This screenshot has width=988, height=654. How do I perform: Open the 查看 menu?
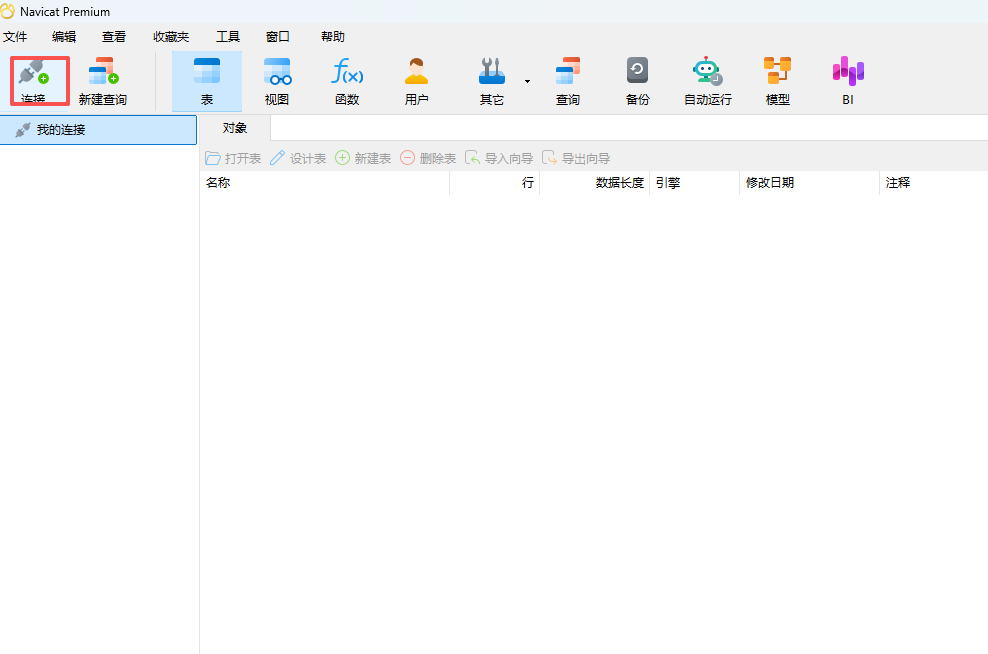click(x=114, y=37)
